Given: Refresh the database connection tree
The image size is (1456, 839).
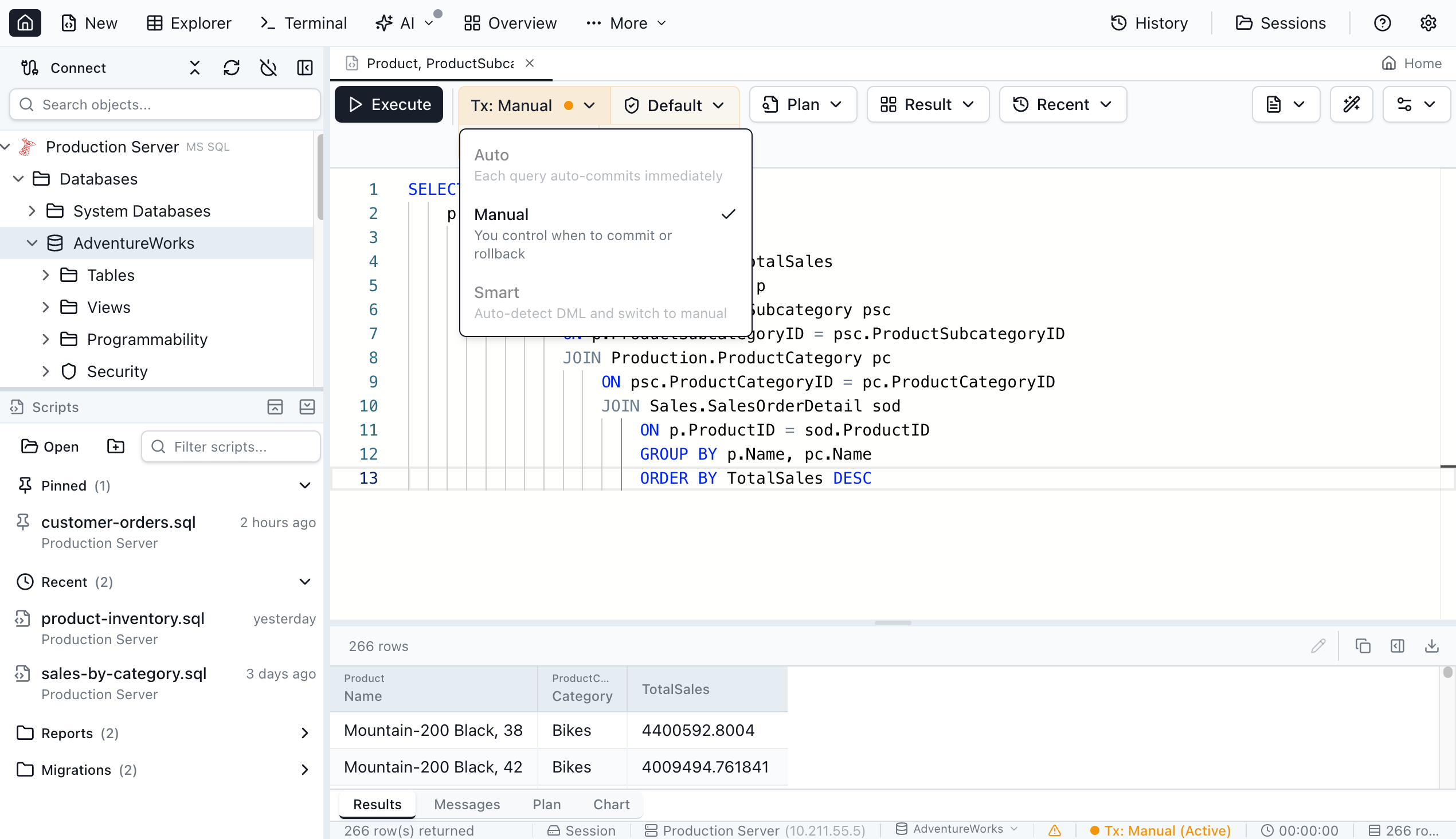Looking at the screenshot, I should 231,68.
